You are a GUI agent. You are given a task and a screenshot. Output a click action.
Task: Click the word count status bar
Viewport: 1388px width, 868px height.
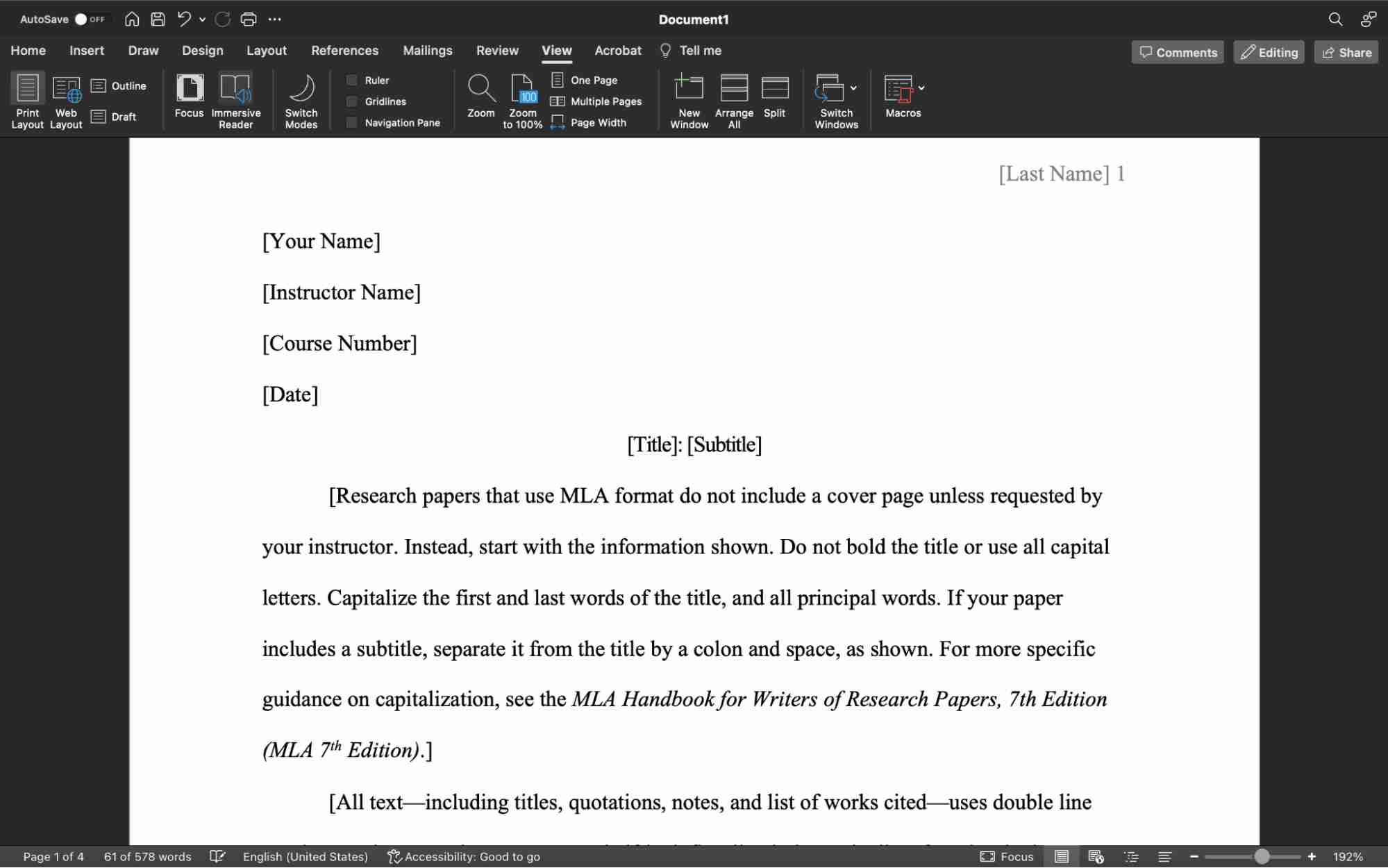pos(148,856)
